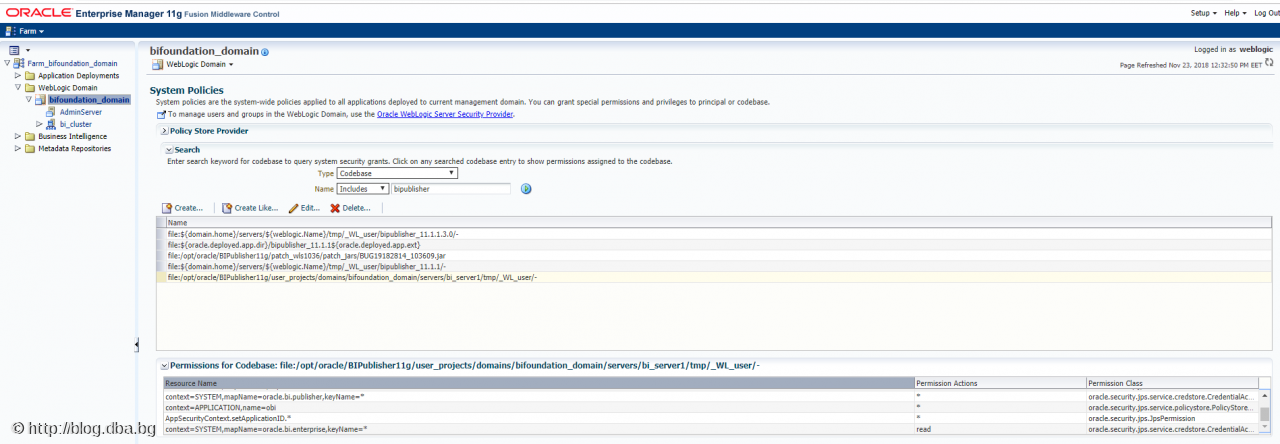Expand the Policy Store Provider section

coord(164,131)
